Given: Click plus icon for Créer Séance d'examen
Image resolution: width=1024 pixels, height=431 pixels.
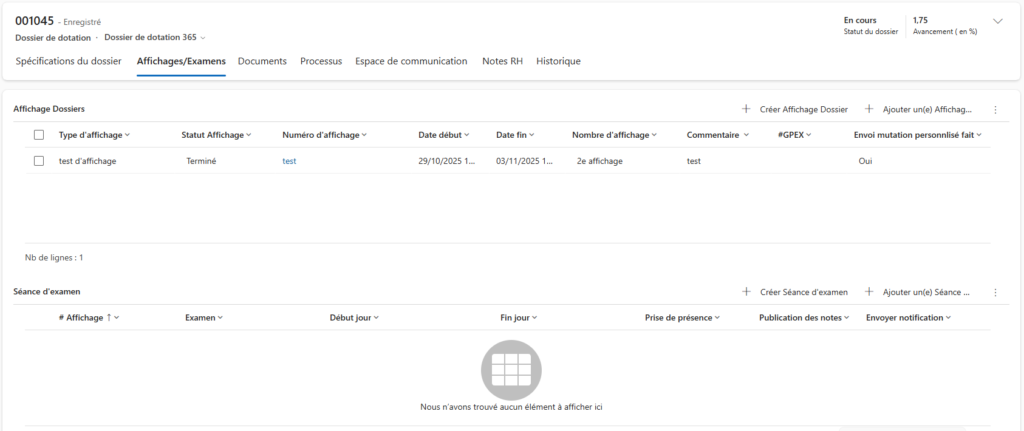Looking at the screenshot, I should 746,292.
